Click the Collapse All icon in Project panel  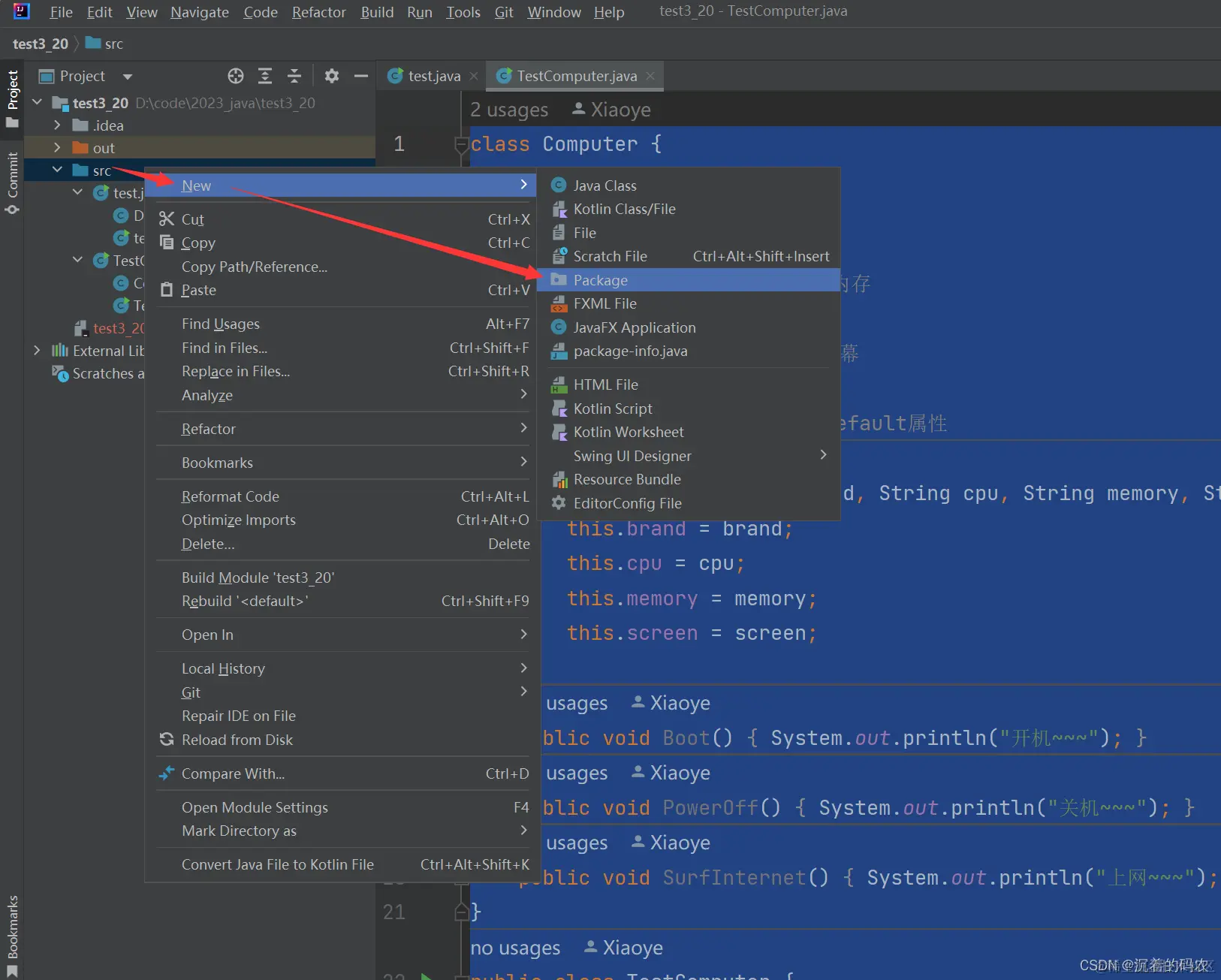coord(294,76)
